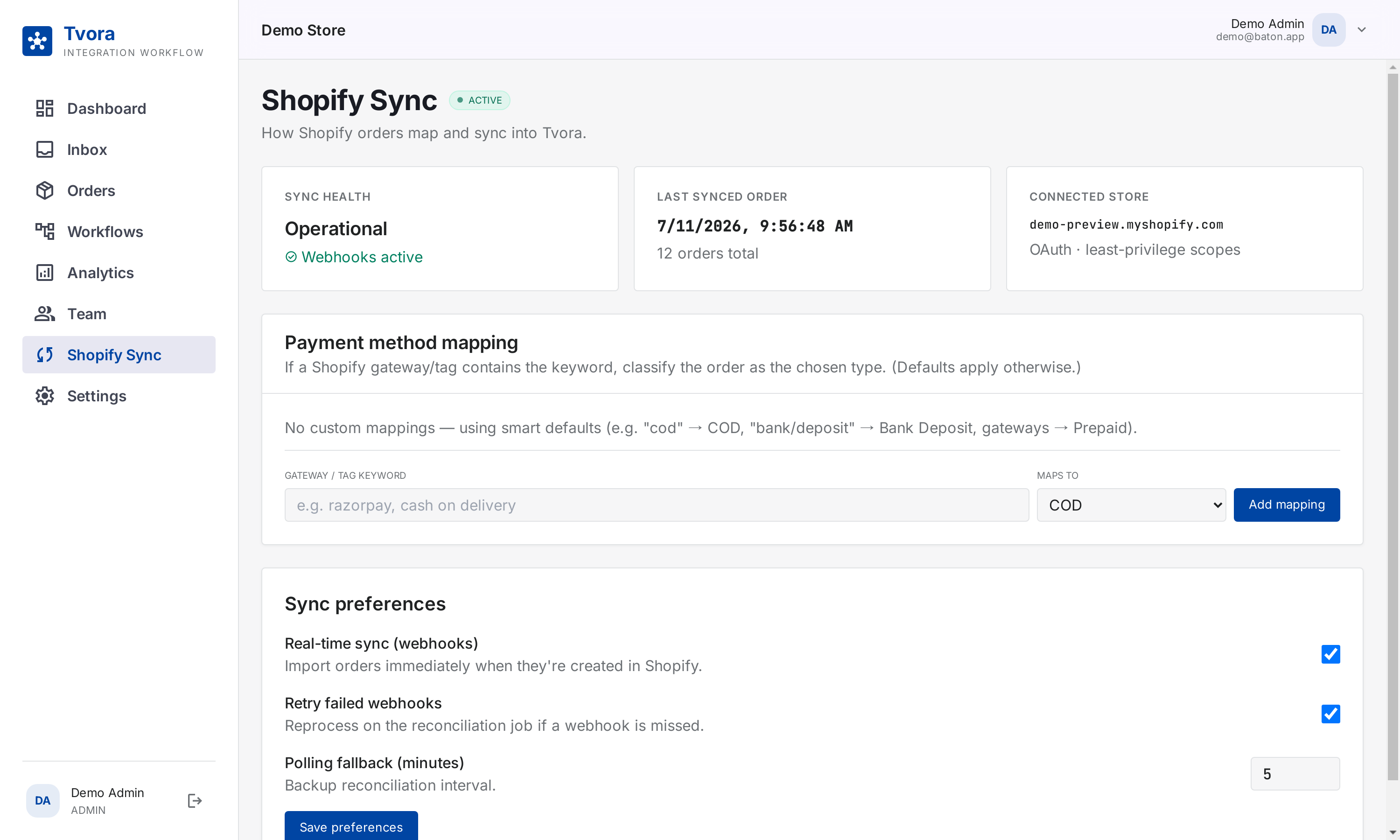Go to the Inbox page
This screenshot has width=1400, height=840.
(x=119, y=149)
